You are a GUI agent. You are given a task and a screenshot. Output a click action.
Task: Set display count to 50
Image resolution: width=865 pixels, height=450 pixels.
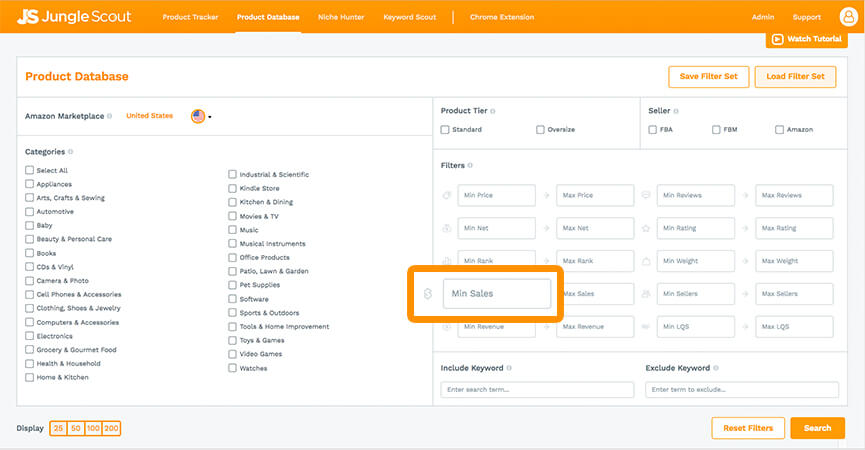click(76, 428)
